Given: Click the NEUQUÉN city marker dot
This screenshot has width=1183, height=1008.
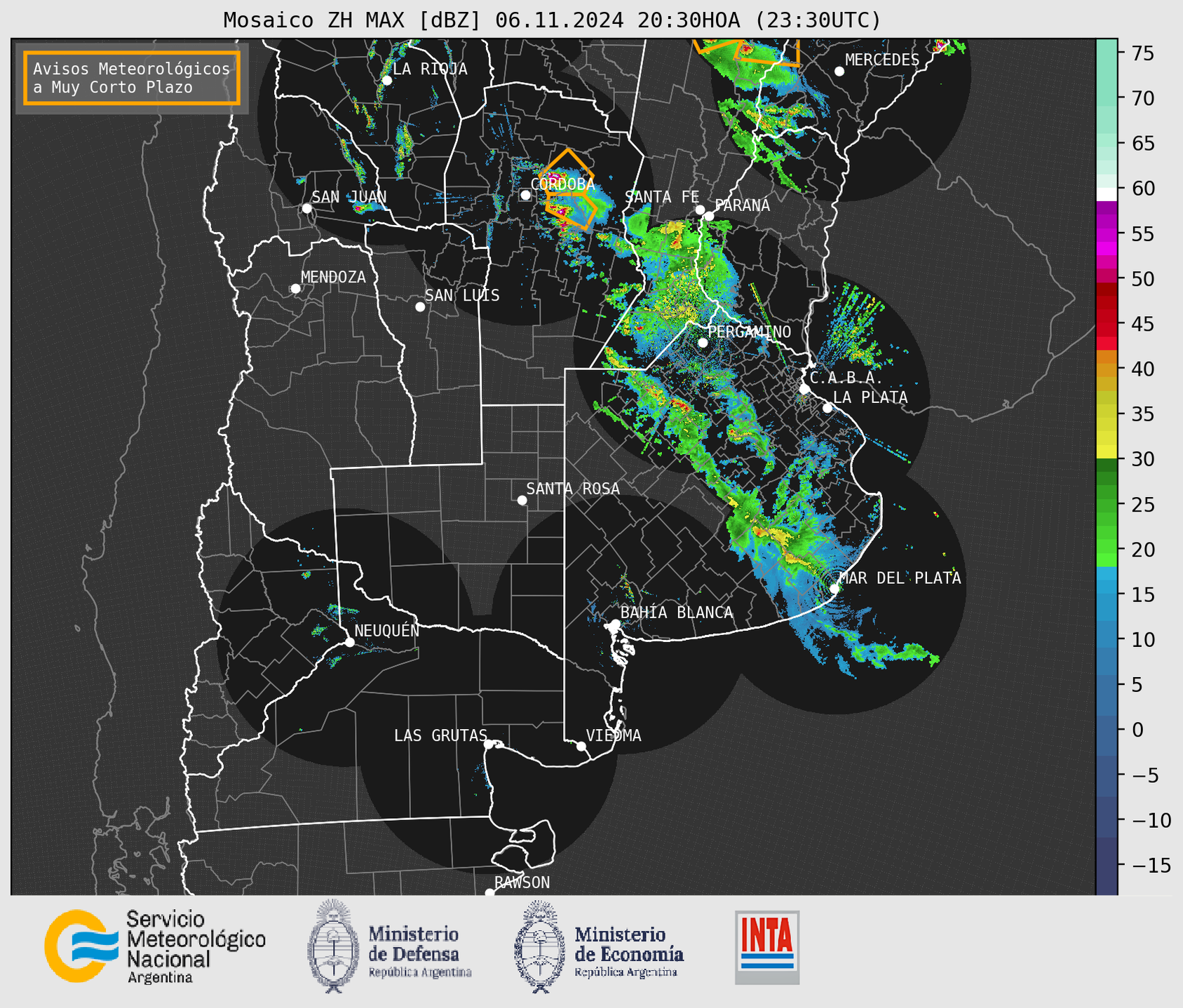Looking at the screenshot, I should [x=349, y=642].
